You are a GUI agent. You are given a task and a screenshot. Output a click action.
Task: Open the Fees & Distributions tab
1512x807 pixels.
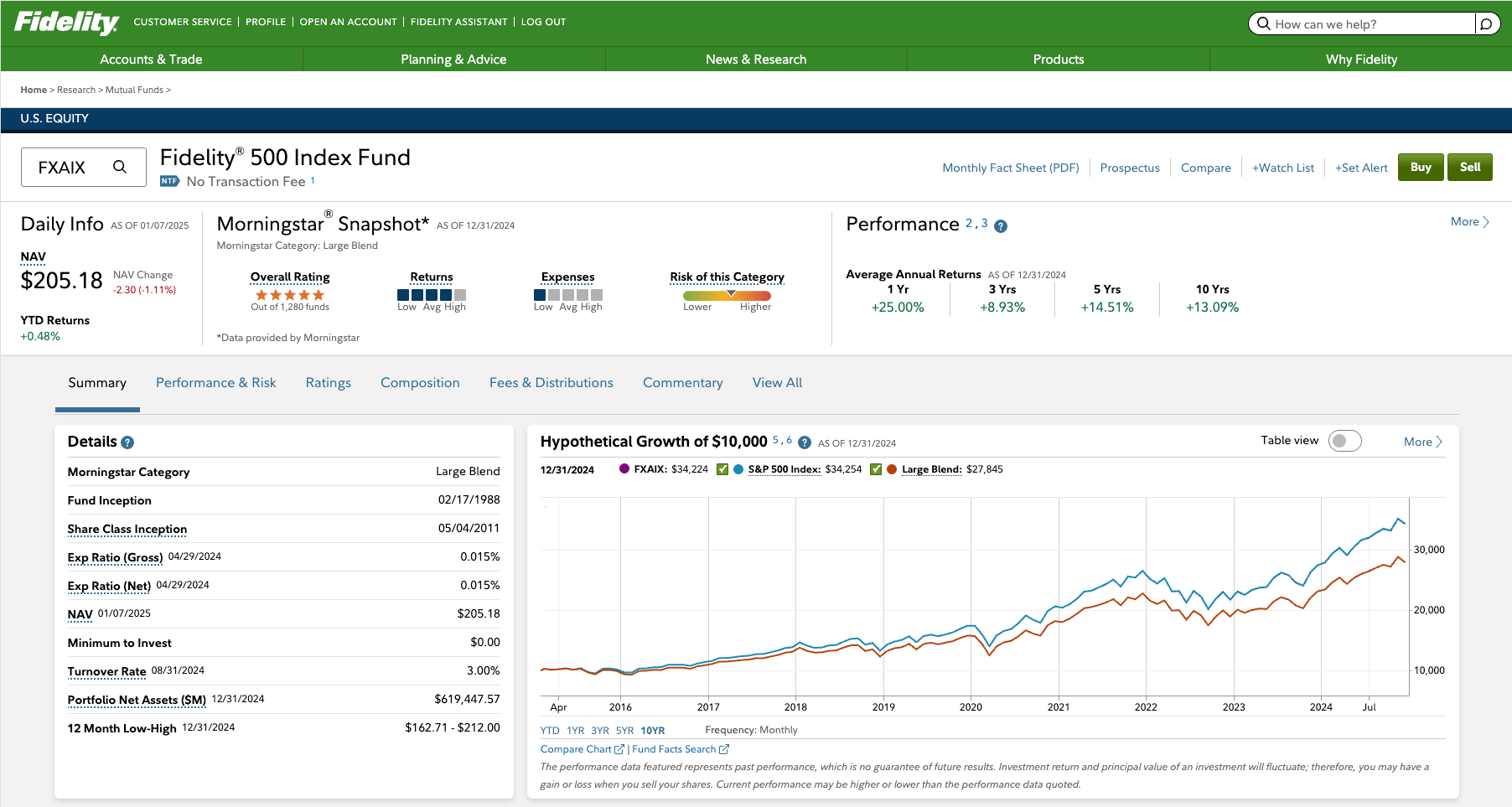click(x=551, y=382)
